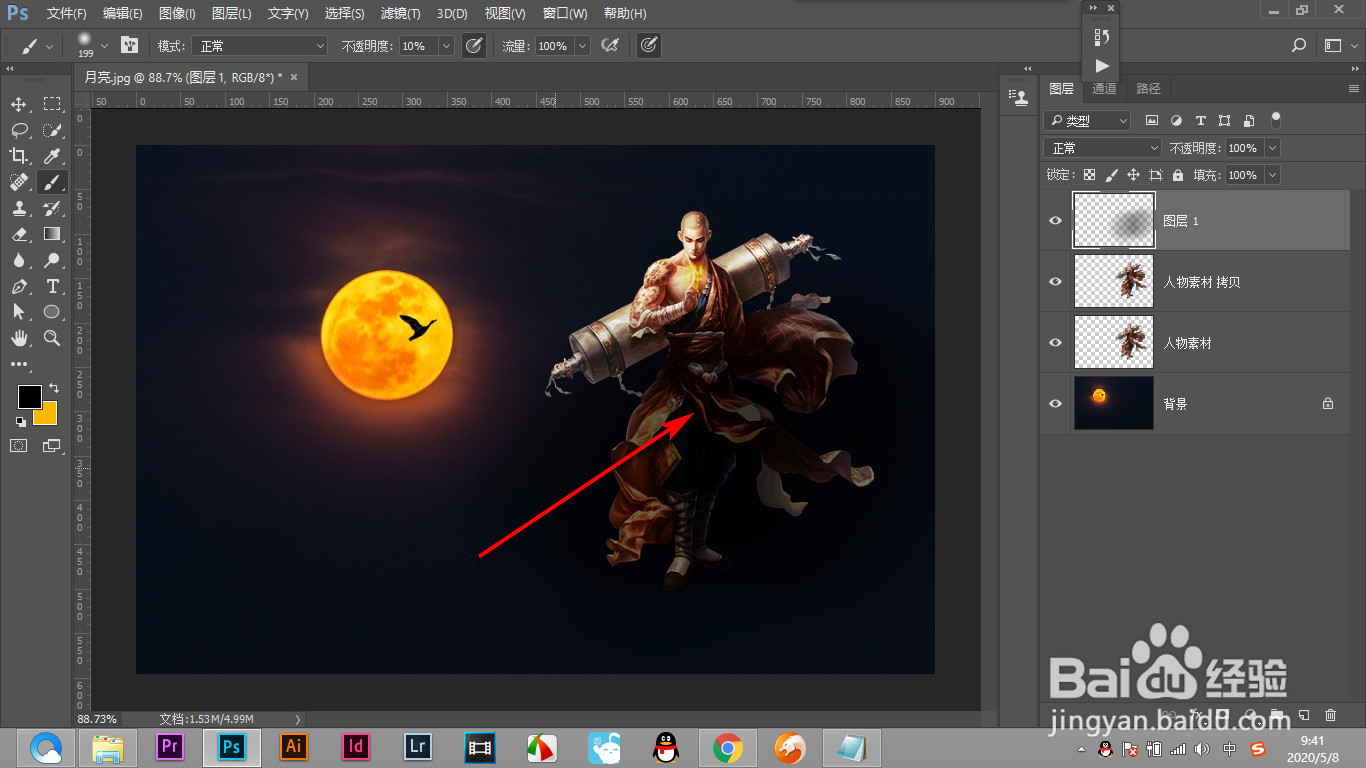Select the Eraser tool
Screen dimensions: 1366x768
click(x=19, y=234)
